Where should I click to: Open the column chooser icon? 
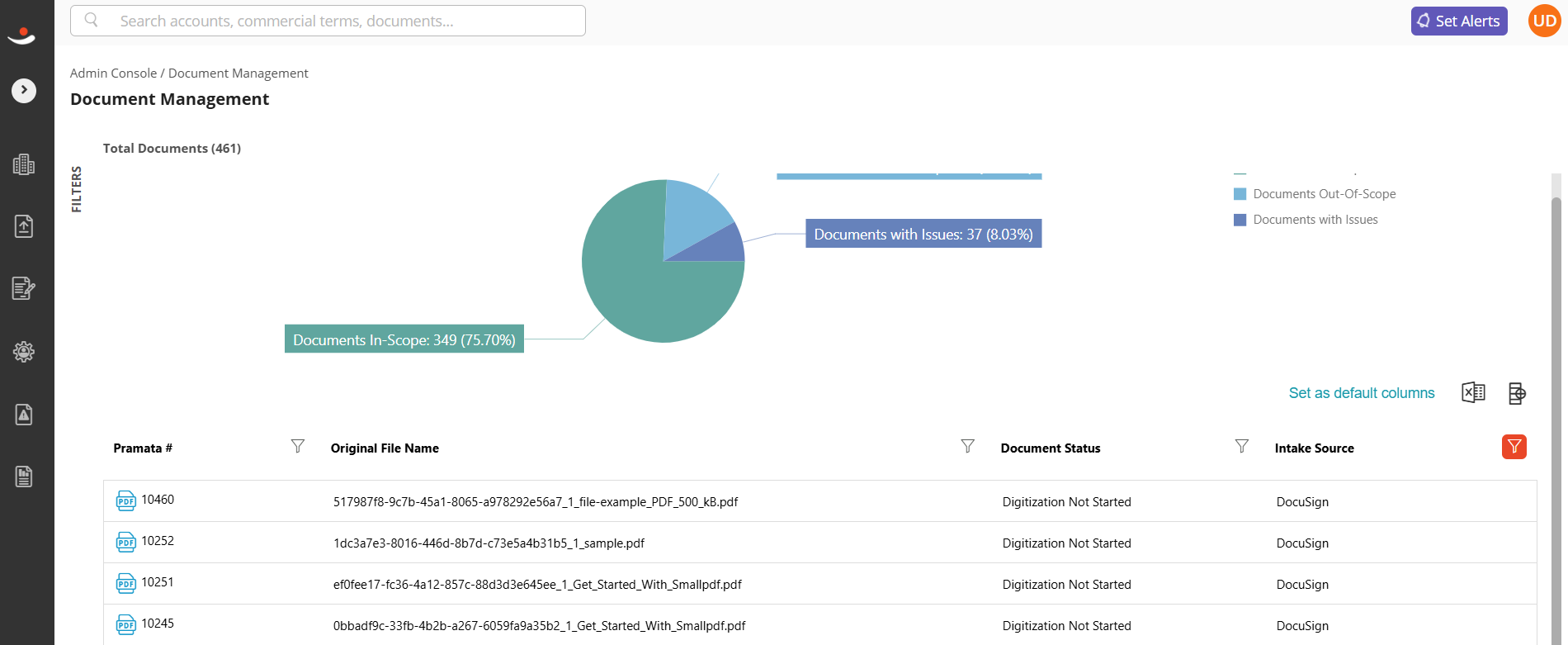click(1517, 393)
